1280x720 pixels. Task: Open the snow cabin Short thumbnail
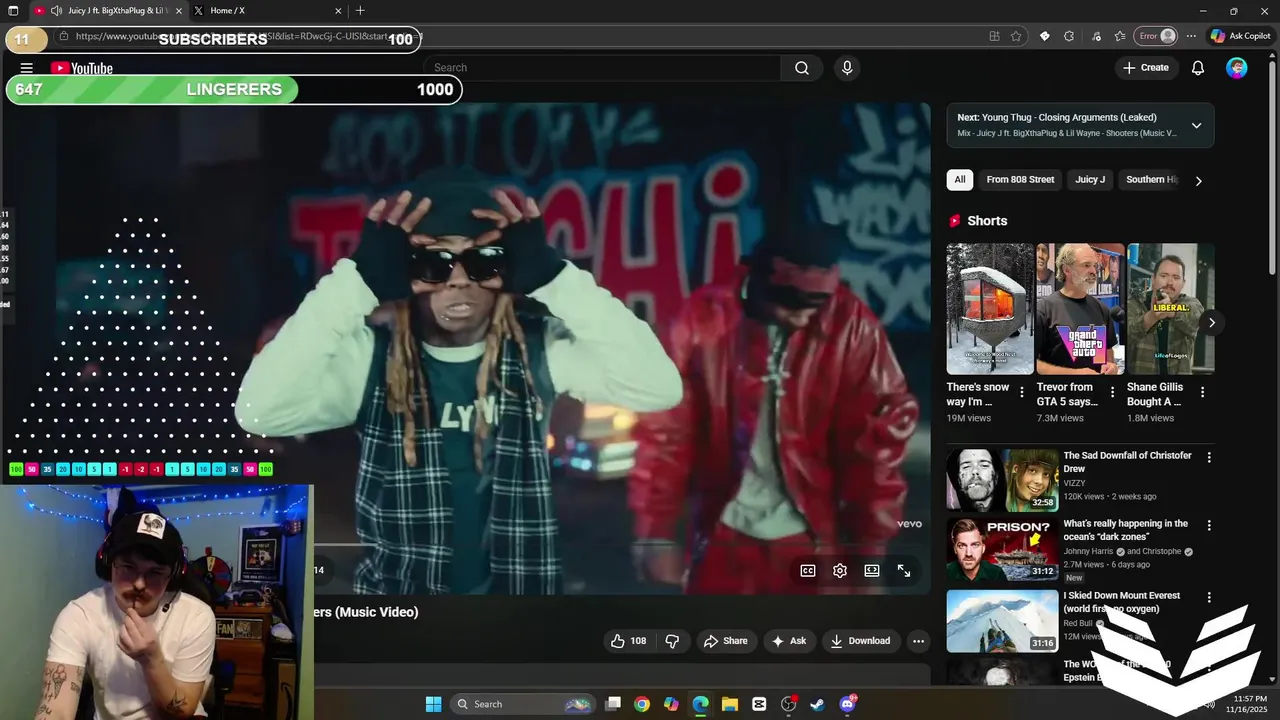coord(990,308)
